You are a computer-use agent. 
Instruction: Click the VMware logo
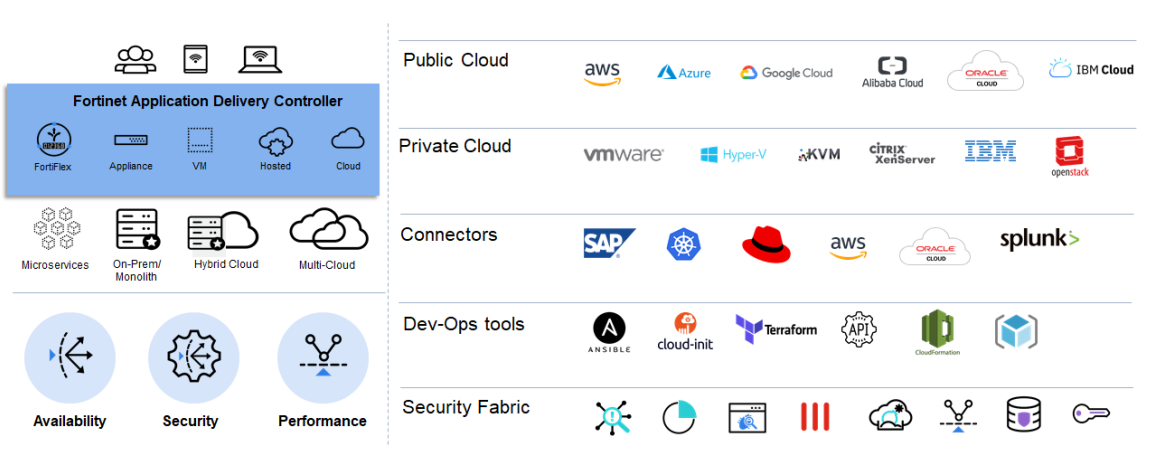623,155
